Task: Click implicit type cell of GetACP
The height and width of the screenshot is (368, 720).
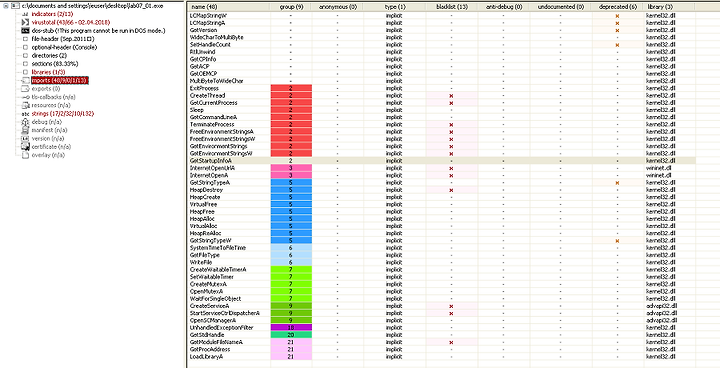Action: point(394,66)
